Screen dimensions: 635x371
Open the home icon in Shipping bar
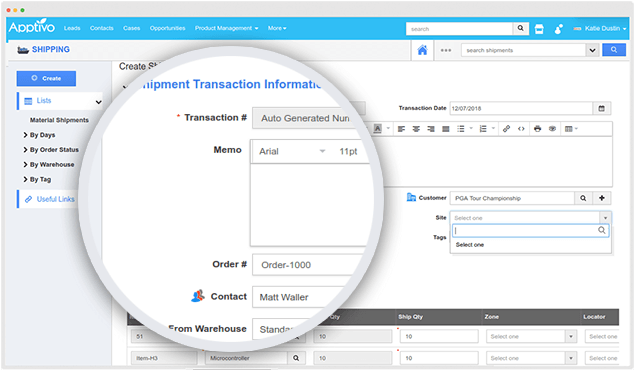pos(422,50)
